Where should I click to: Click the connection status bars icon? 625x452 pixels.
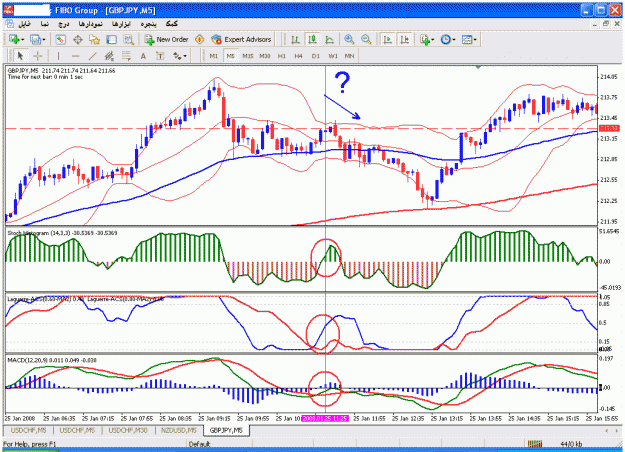point(535,444)
